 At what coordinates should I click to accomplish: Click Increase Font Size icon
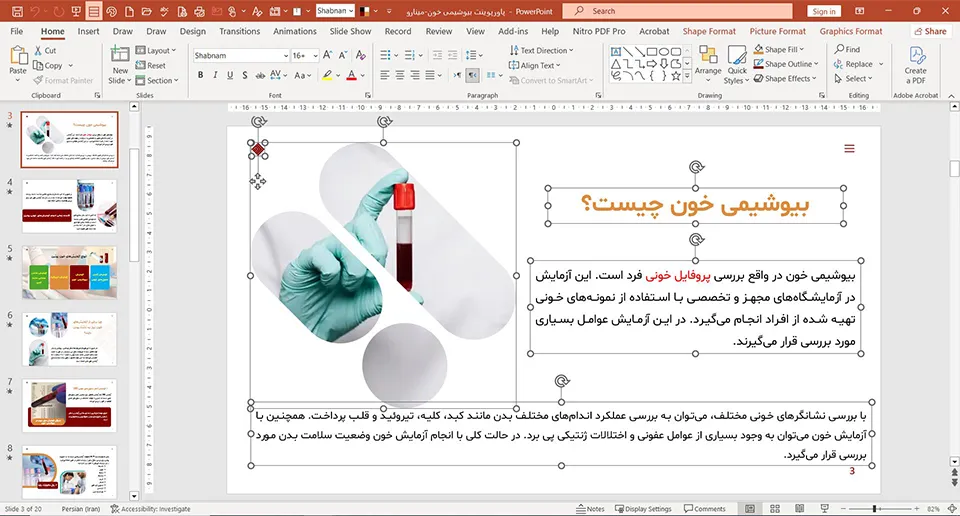tap(328, 55)
